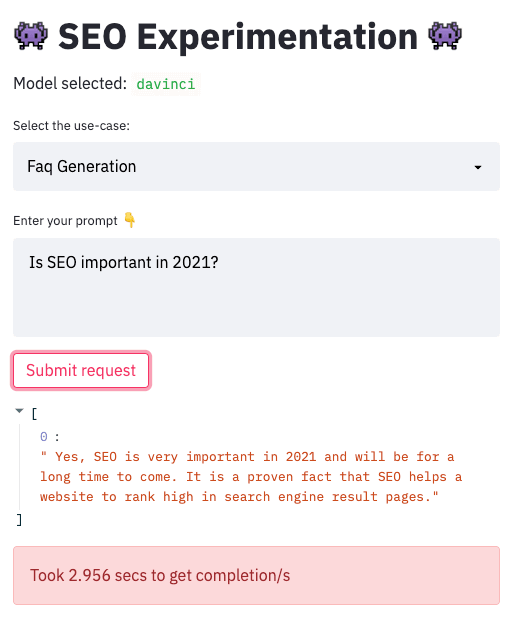Click the Model selected text
This screenshot has width=507, height=617.
point(70,83)
